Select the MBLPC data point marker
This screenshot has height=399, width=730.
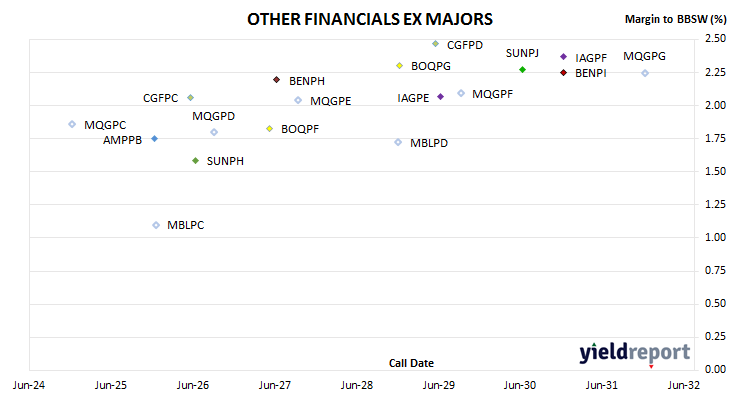pos(156,225)
